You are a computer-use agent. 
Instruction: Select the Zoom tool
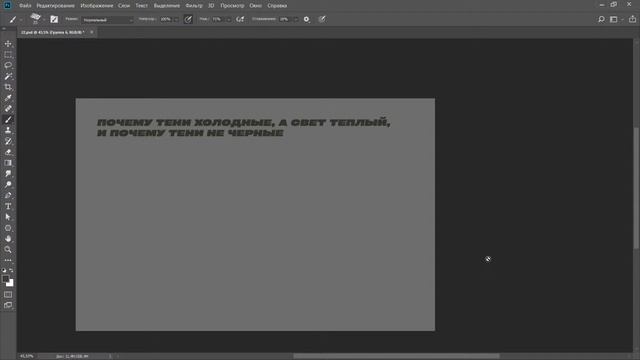[x=8, y=249]
